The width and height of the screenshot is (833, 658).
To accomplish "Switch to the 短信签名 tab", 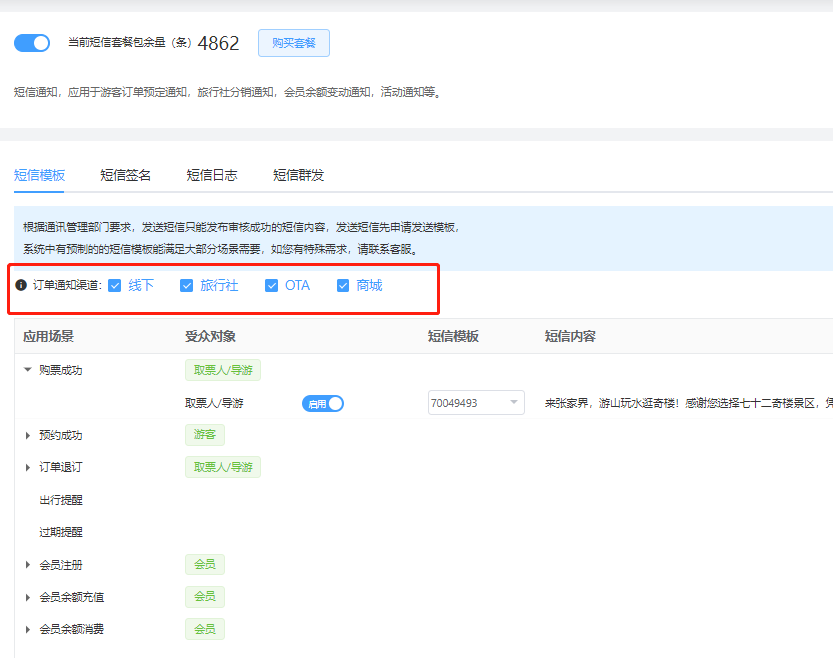I will [x=126, y=175].
